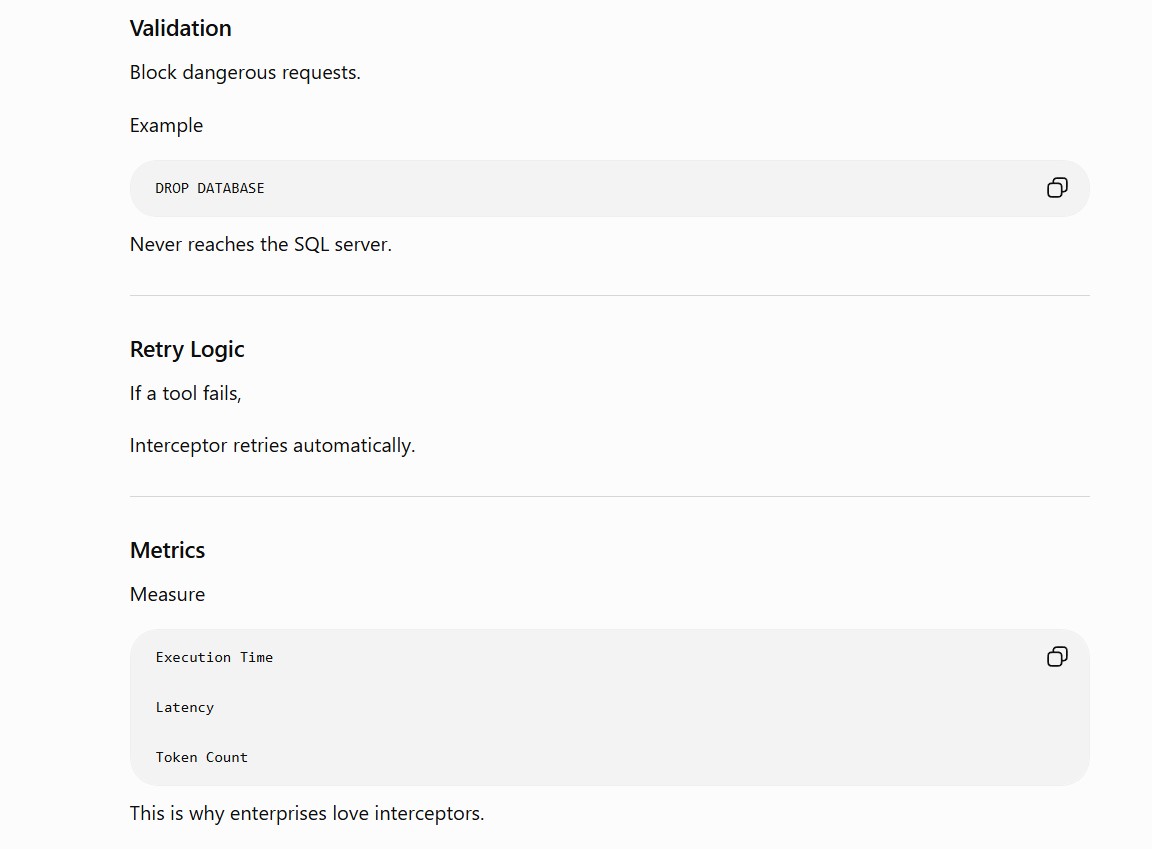1152x849 pixels.
Task: Click the 'Block dangerous requests.' sentence
Action: [245, 73]
